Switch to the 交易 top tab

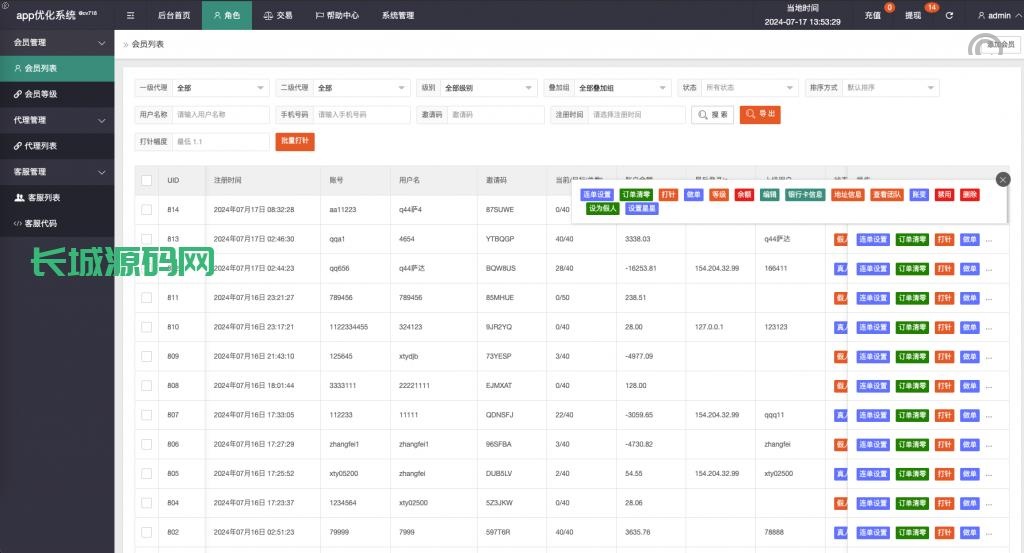(x=277, y=16)
